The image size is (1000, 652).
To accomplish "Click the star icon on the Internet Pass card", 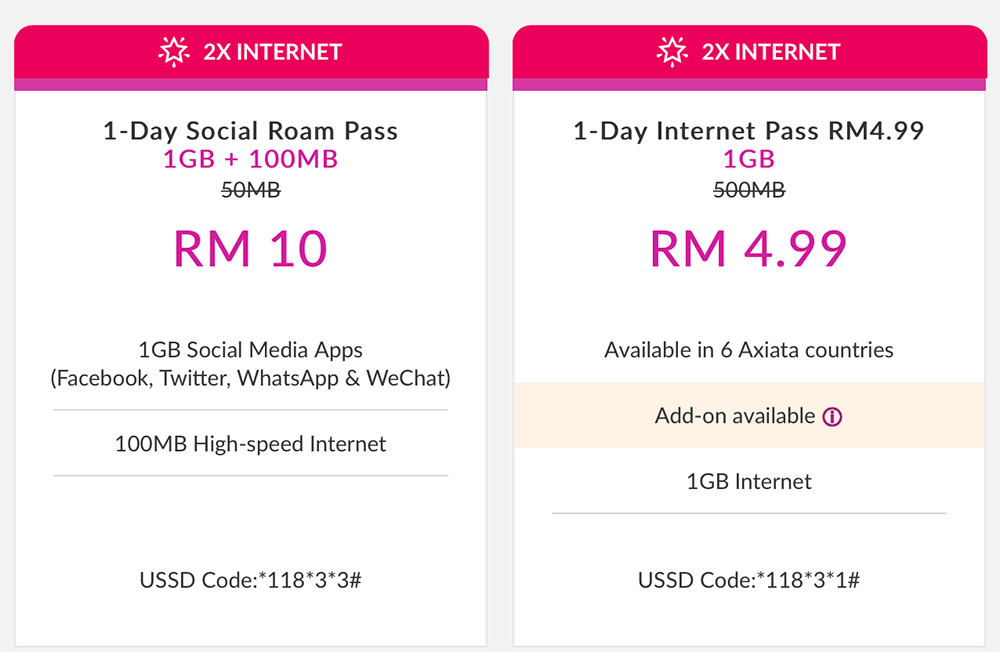I will [672, 51].
